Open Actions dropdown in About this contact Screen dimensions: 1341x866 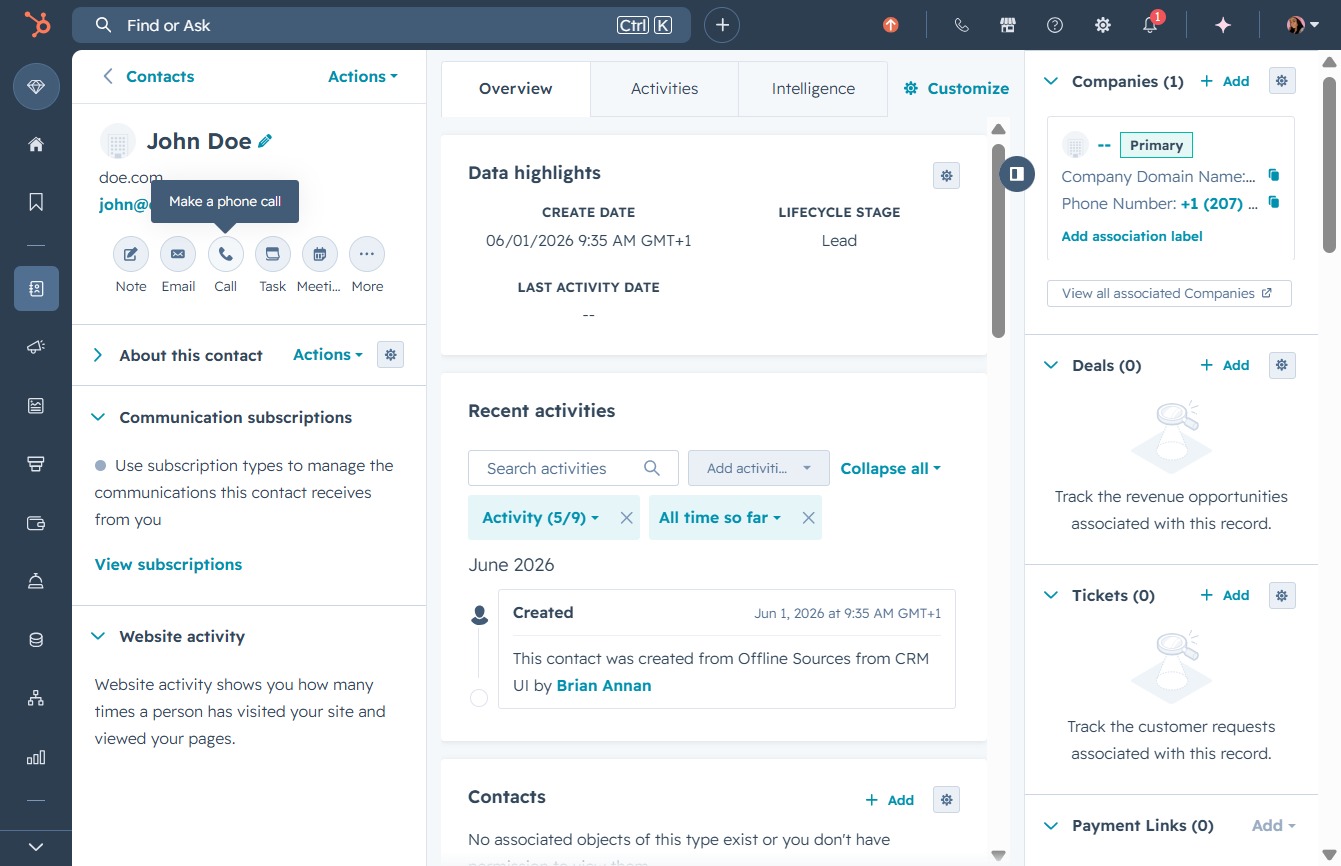pos(328,354)
